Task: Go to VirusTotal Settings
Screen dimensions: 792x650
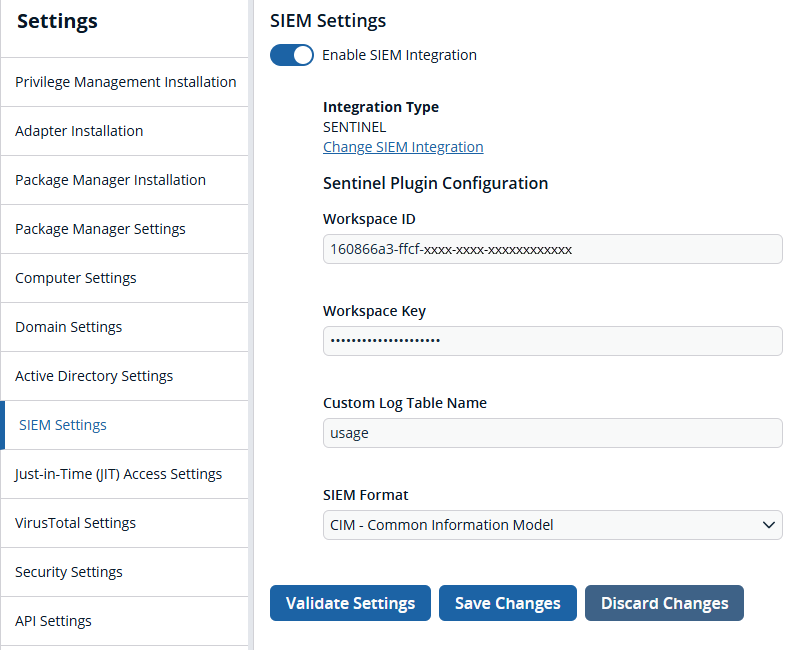Action: [x=125, y=523]
